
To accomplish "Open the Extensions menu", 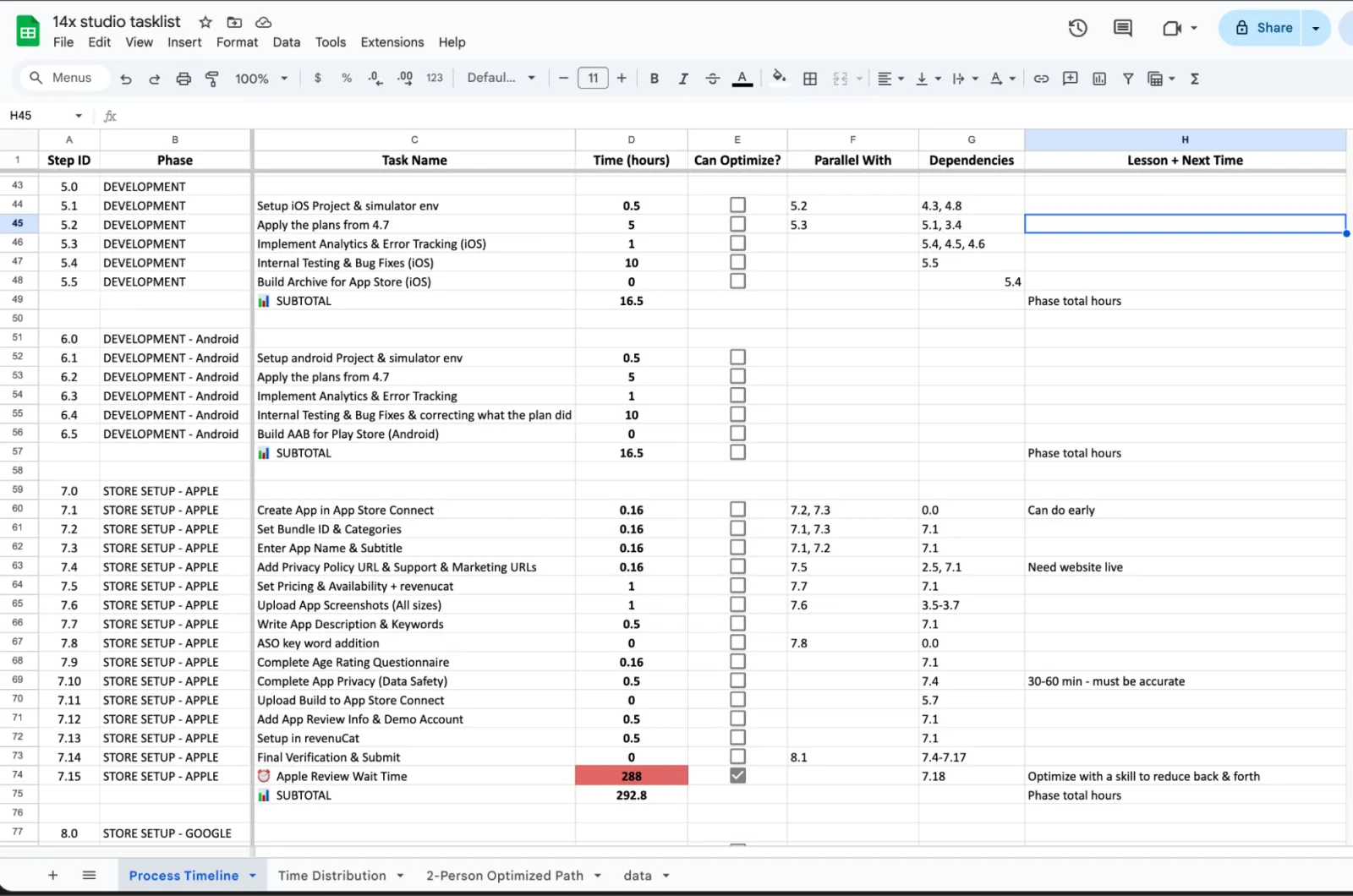I will coord(392,42).
